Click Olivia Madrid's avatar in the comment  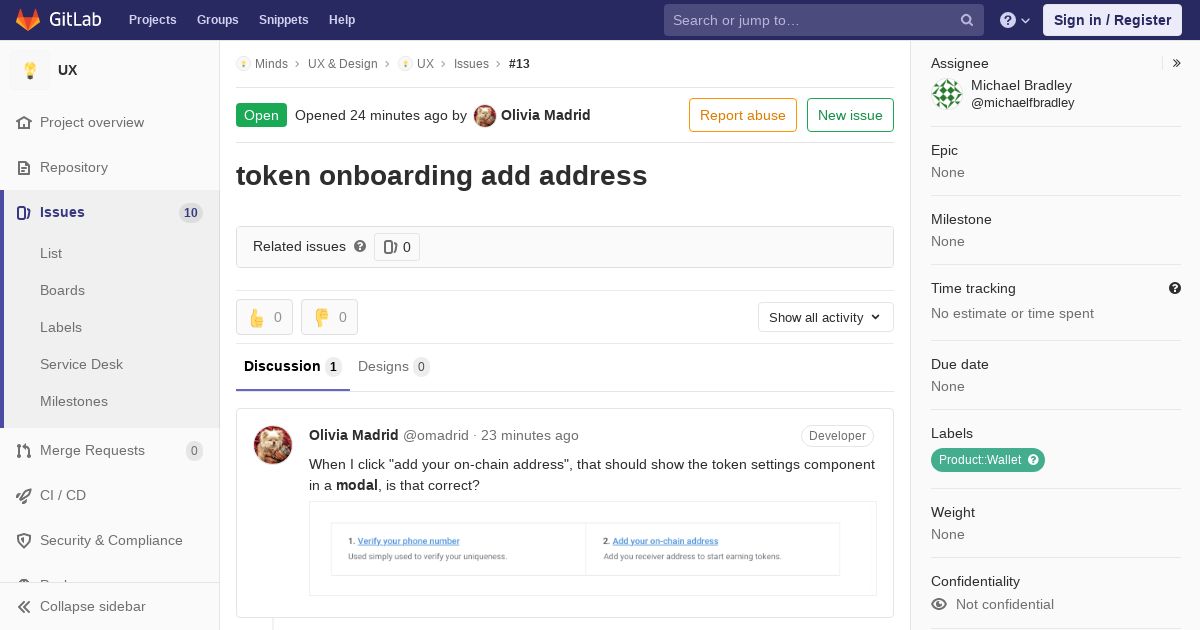point(273,445)
